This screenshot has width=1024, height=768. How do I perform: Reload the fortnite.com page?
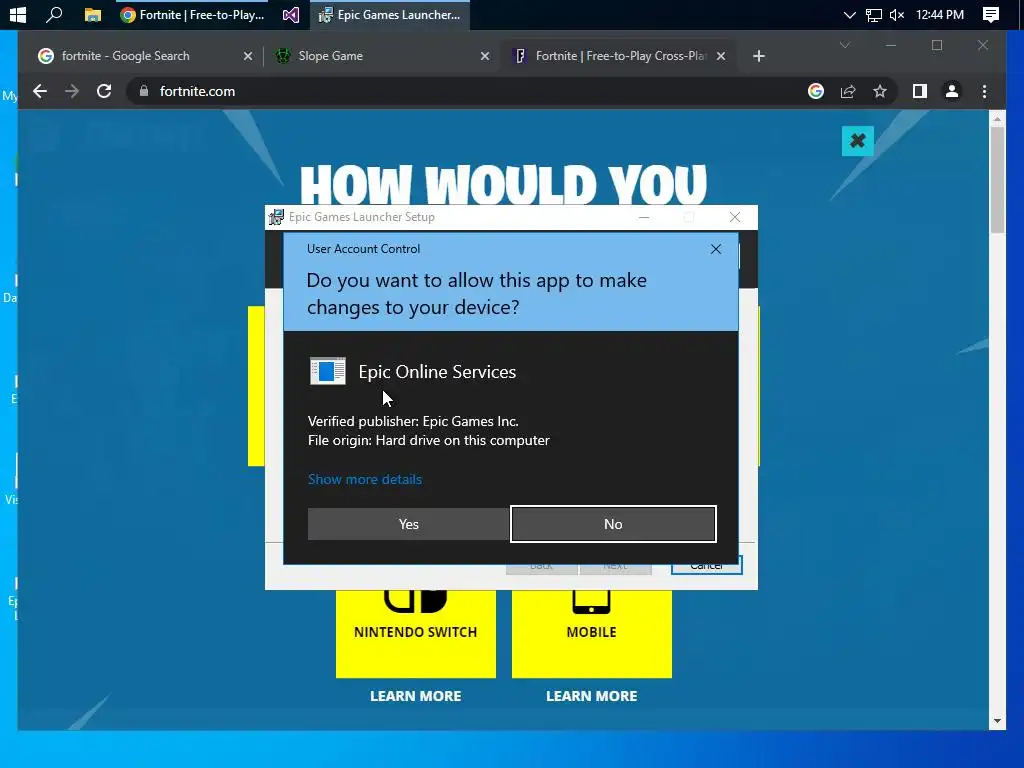(104, 91)
